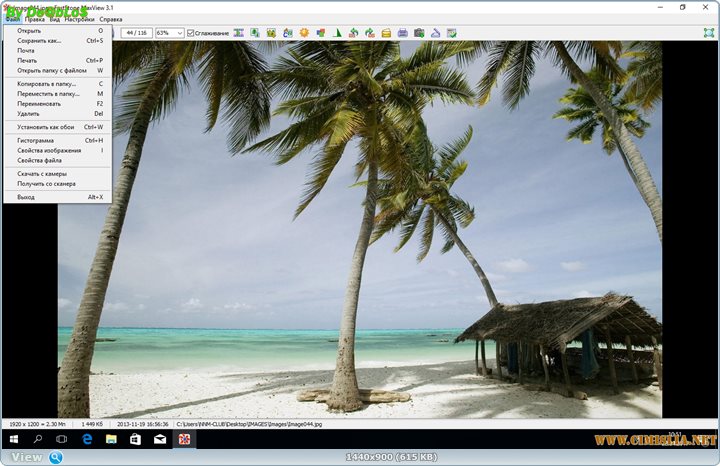Select Почта menu entry
This screenshot has width=720, height=466.
click(57, 51)
